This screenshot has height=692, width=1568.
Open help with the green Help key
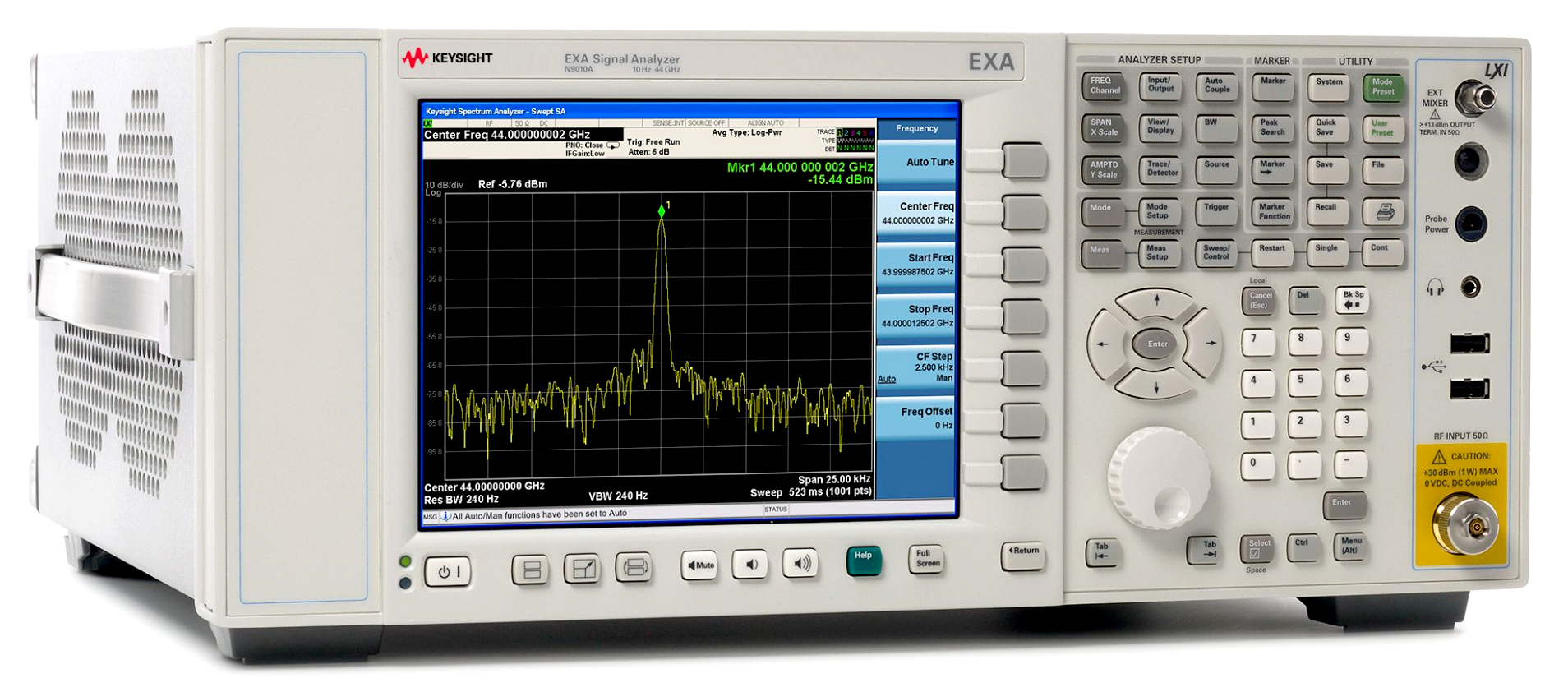864,561
